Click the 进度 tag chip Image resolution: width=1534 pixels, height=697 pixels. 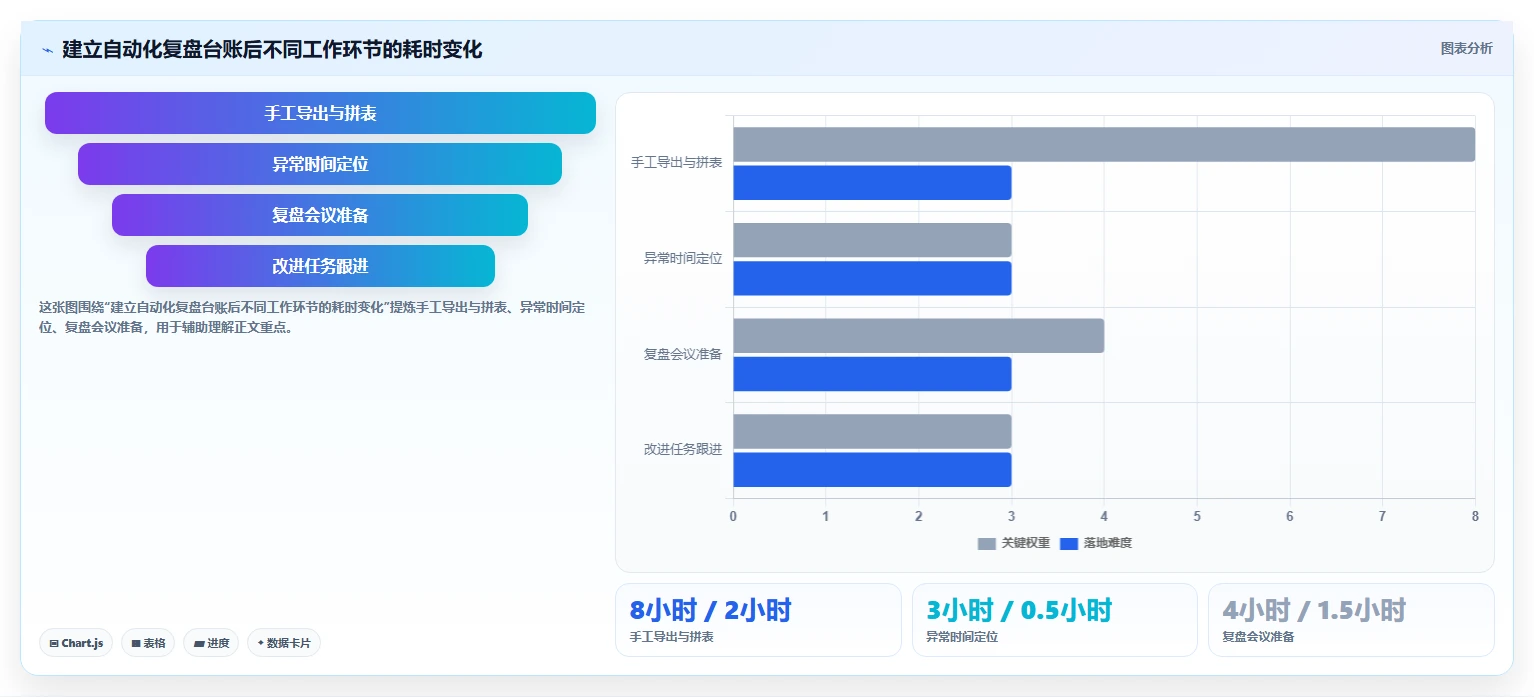pyautogui.click(x=211, y=643)
